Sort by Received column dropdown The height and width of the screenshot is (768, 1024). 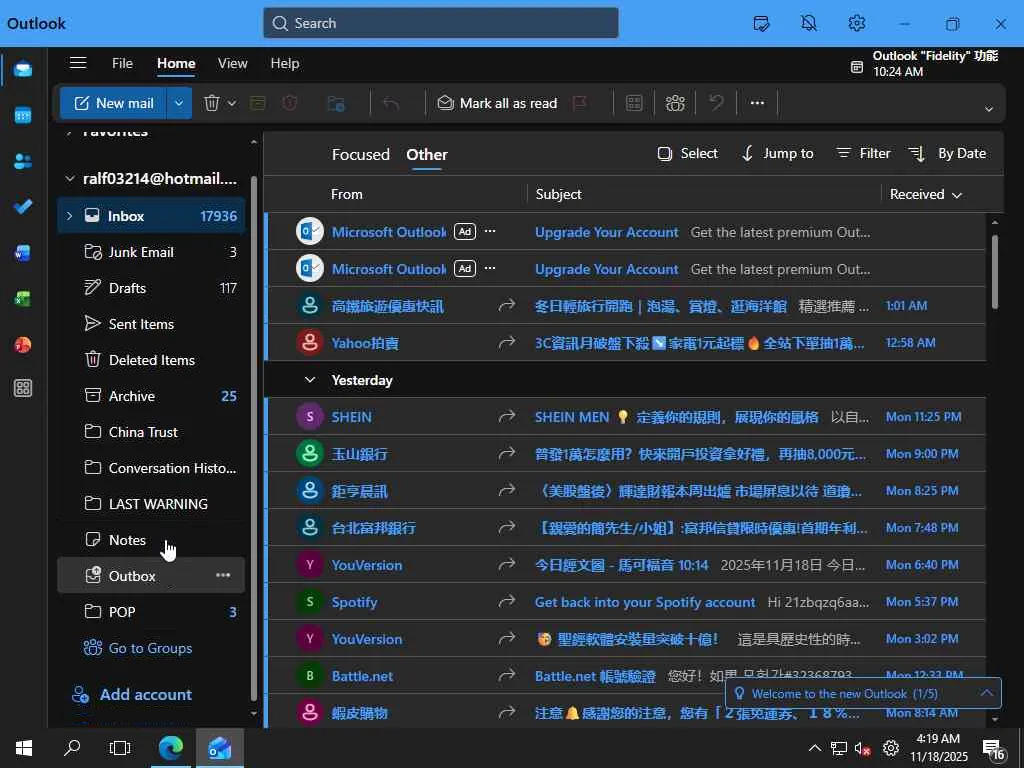tap(926, 195)
